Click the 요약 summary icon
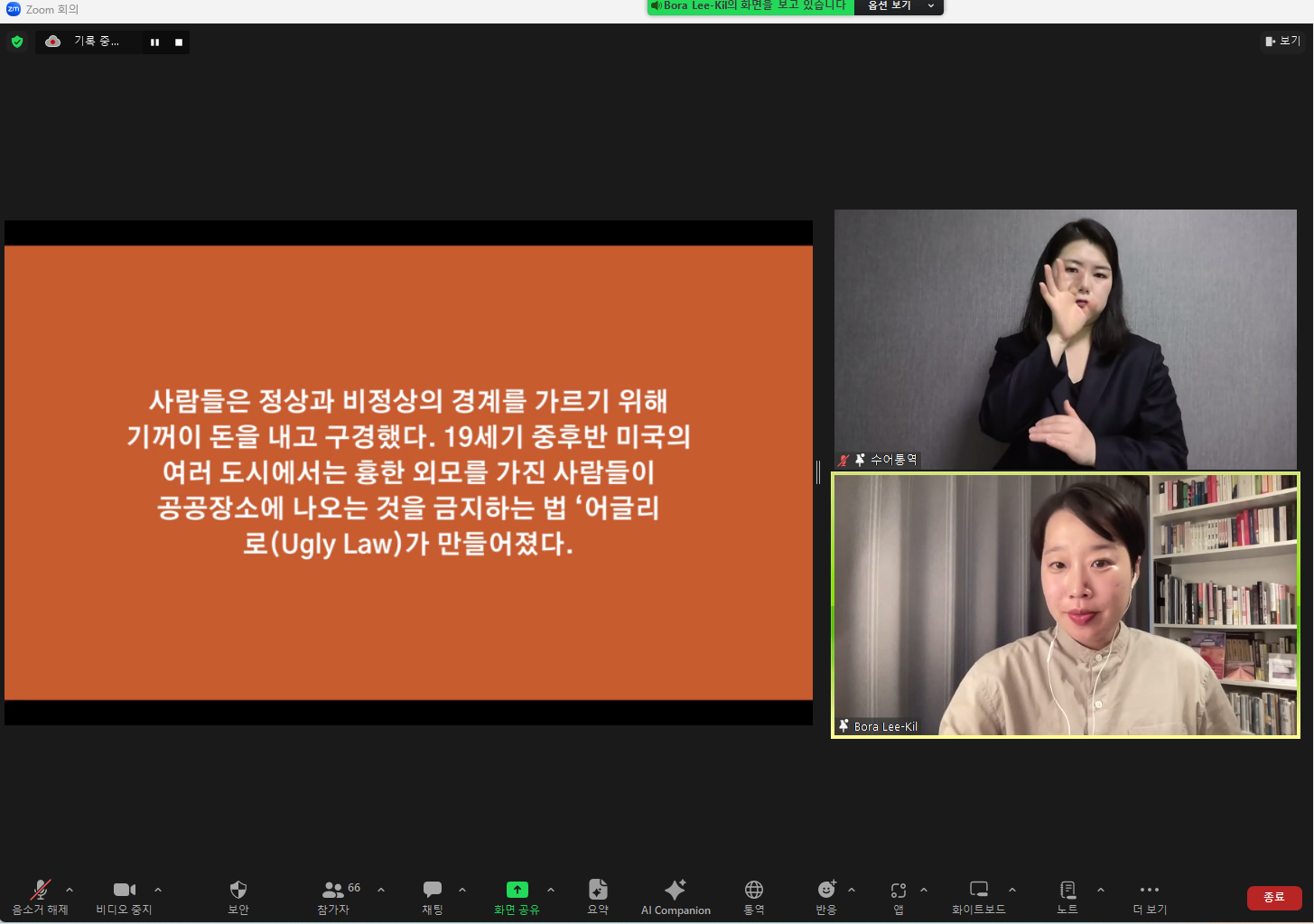1314x924 pixels. click(598, 896)
